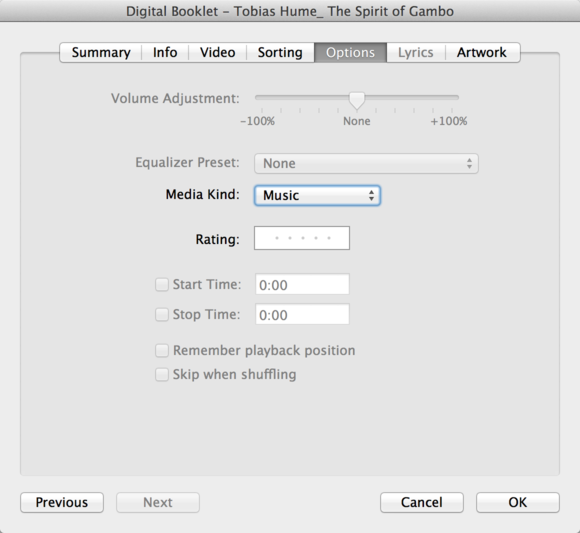Switch to the Summary tab

coord(101,53)
